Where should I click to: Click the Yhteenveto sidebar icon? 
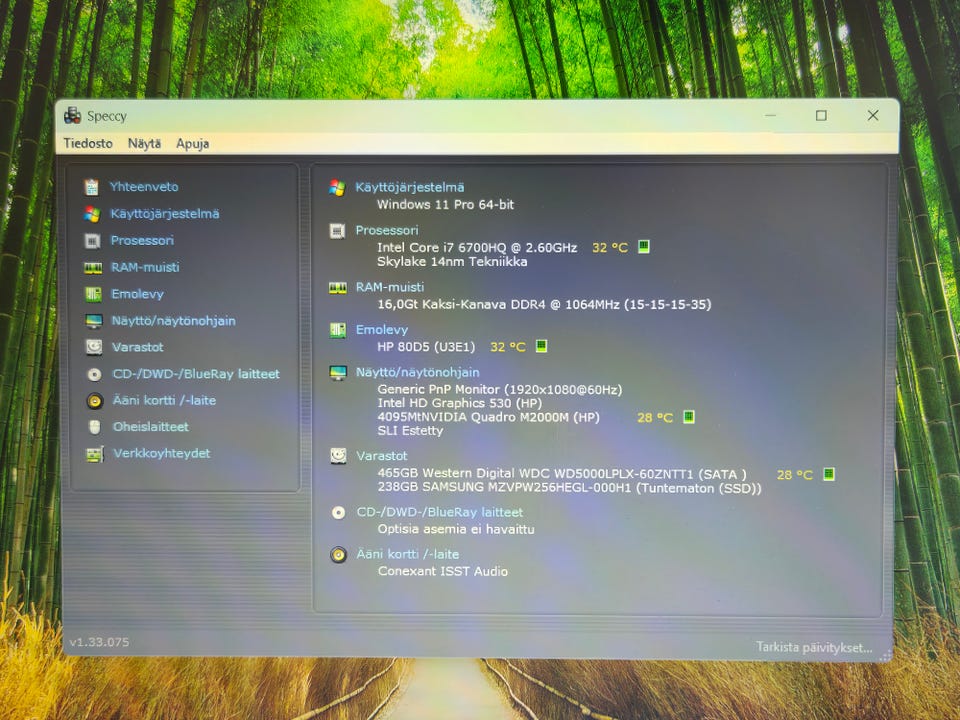92,187
